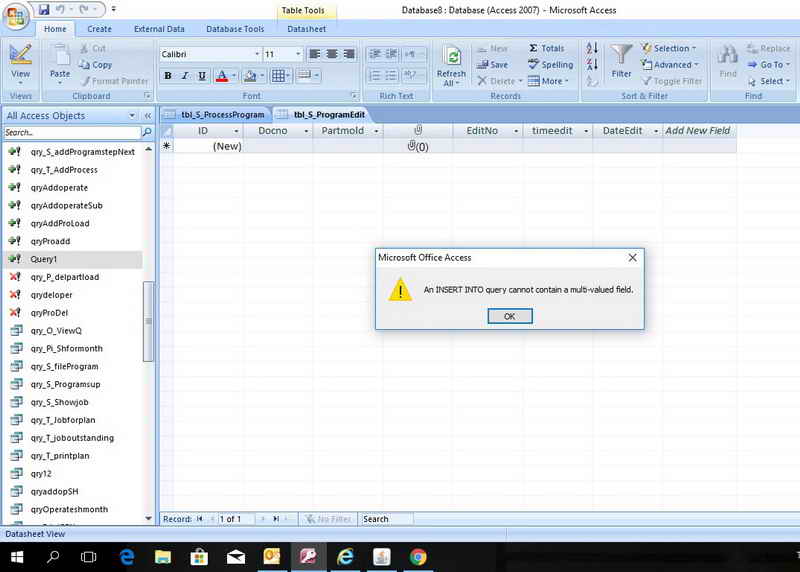
Task: Toggle Italic formatting
Action: 185,76
